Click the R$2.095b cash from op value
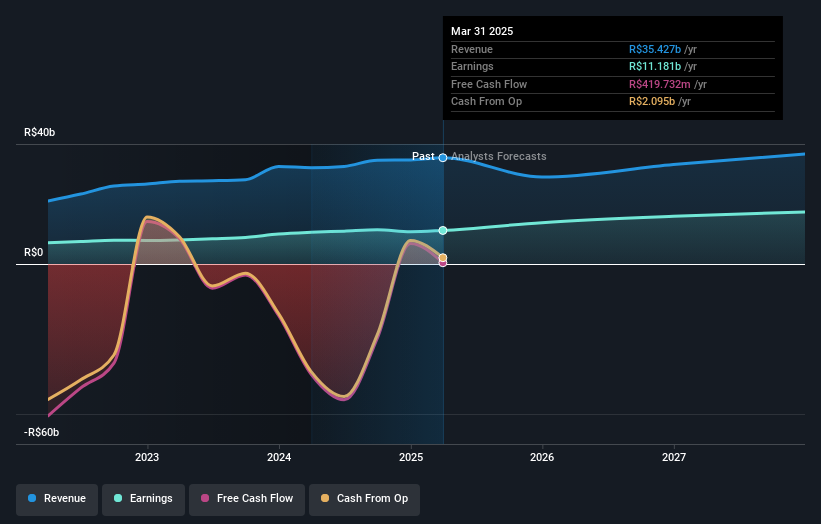Viewport: 821px width, 524px height. point(652,102)
